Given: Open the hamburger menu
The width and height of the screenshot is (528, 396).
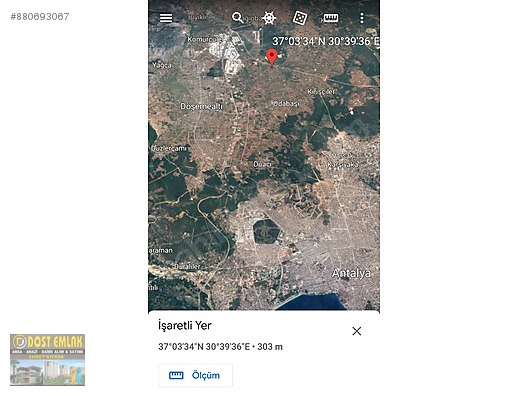Looking at the screenshot, I should (x=166, y=18).
